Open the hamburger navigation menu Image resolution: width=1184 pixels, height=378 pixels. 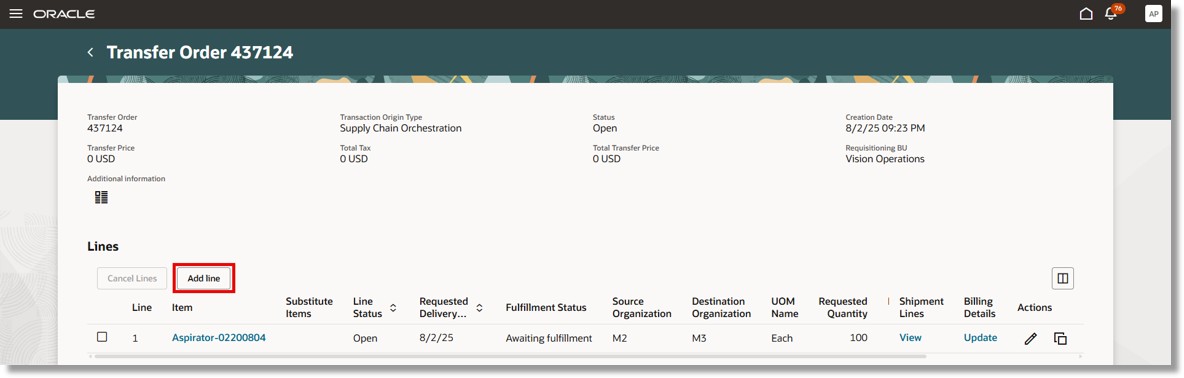16,14
